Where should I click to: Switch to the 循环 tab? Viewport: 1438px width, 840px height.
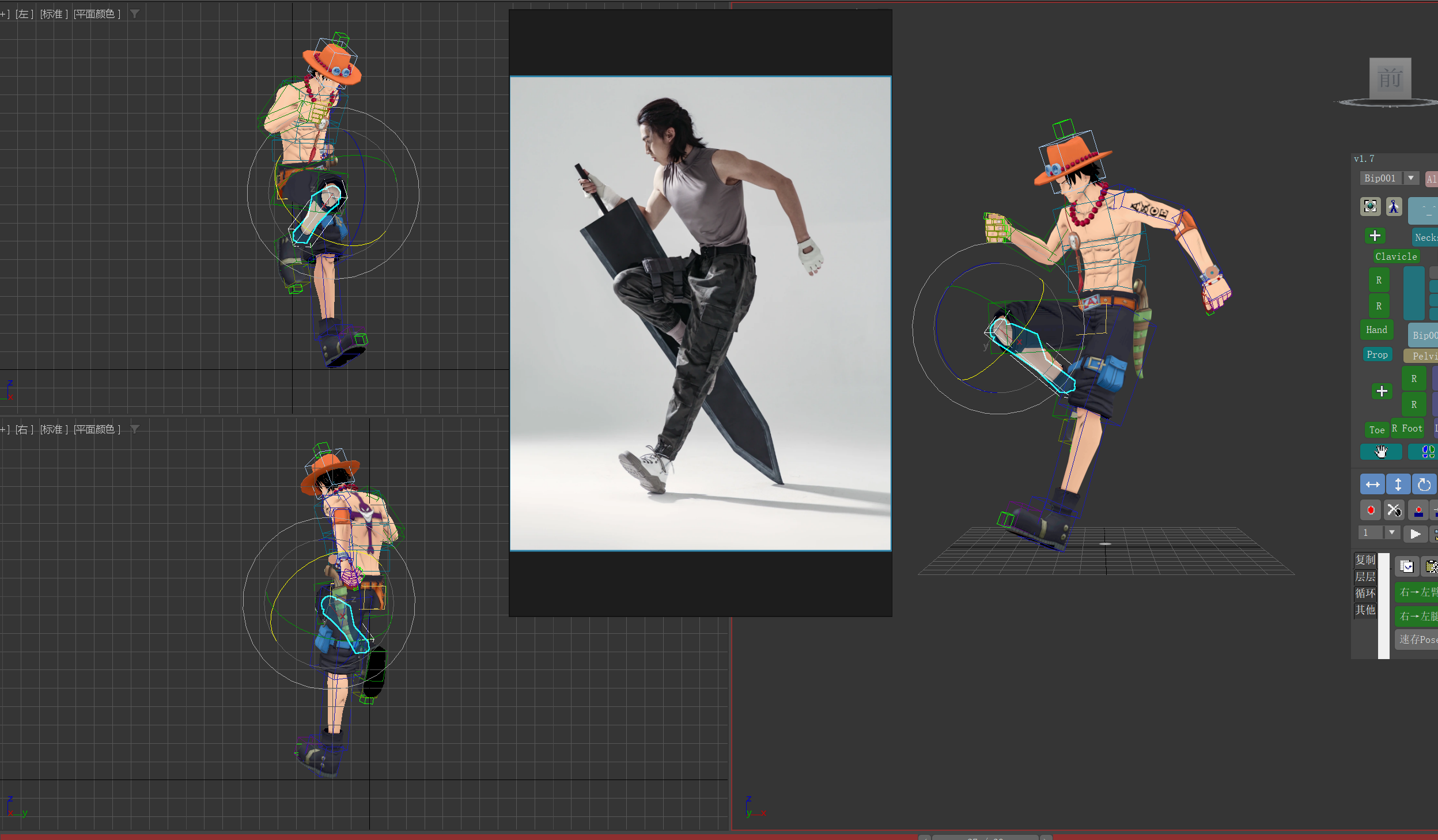point(1365,593)
